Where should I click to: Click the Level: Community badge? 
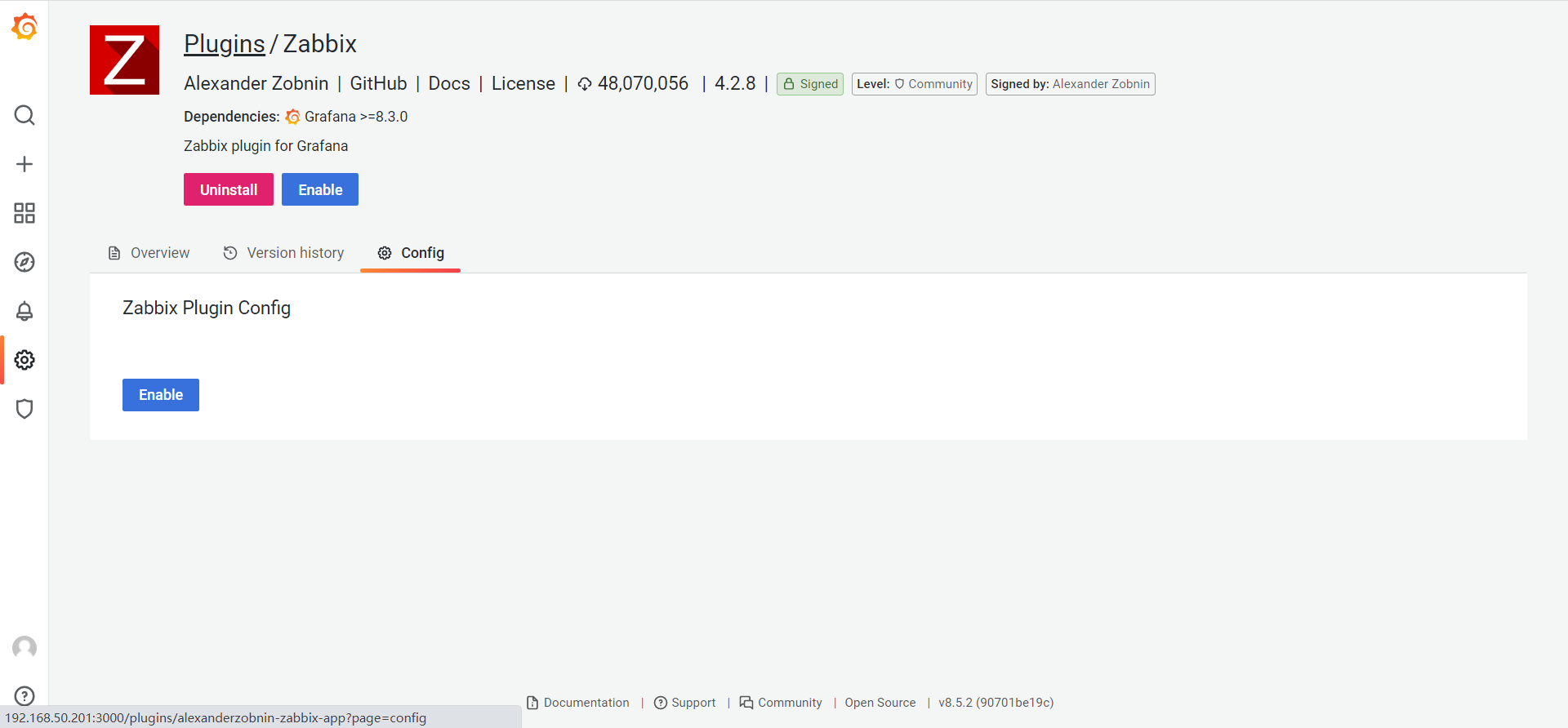tap(915, 84)
